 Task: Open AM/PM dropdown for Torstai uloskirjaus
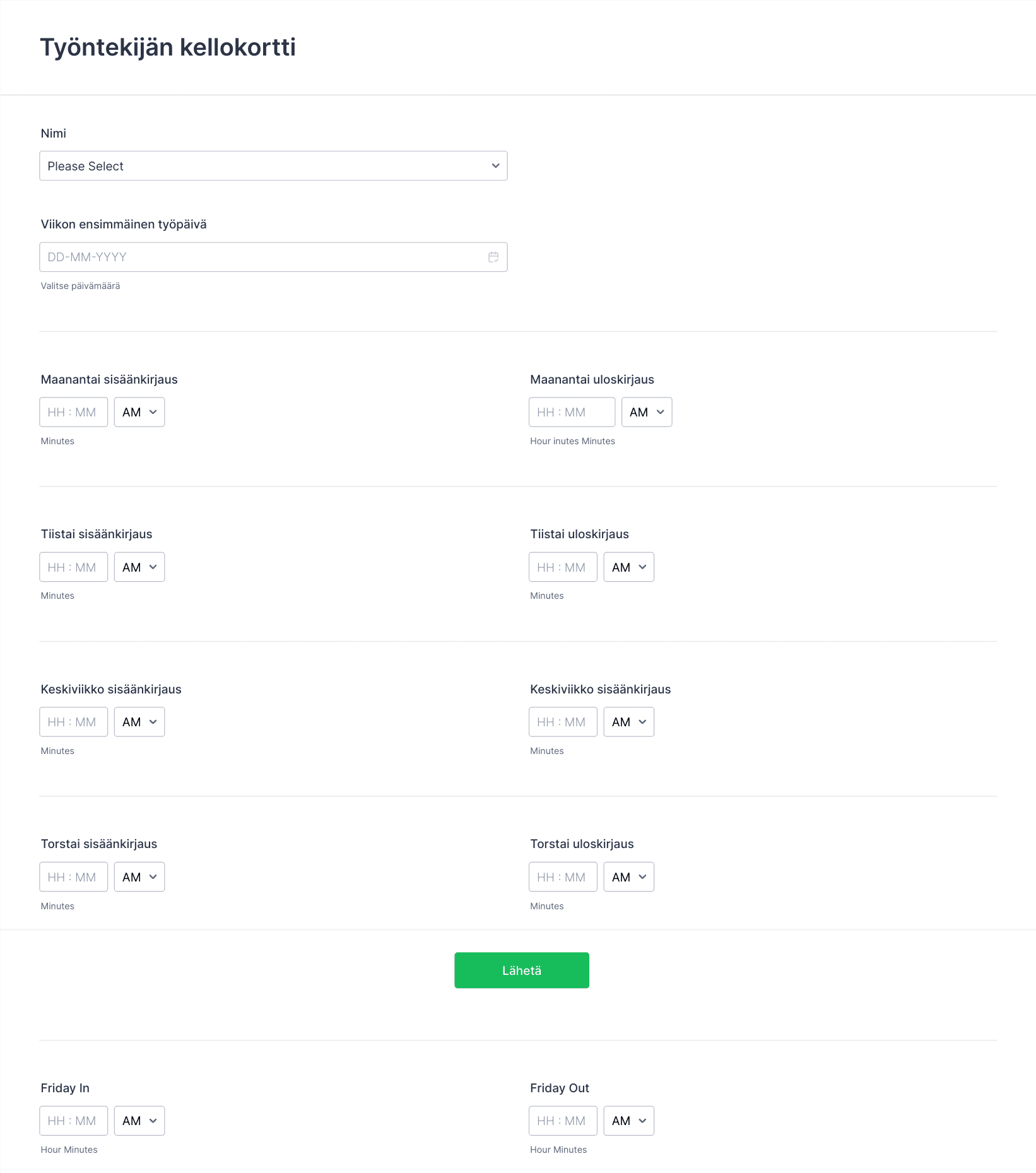[629, 877]
